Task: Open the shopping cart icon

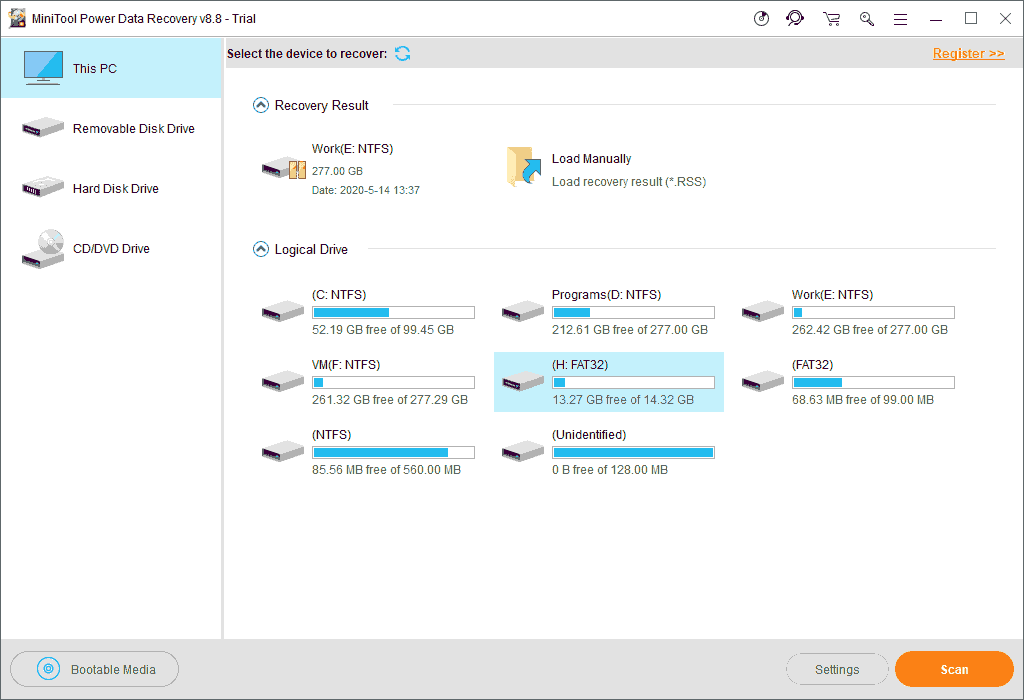Action: (831, 19)
